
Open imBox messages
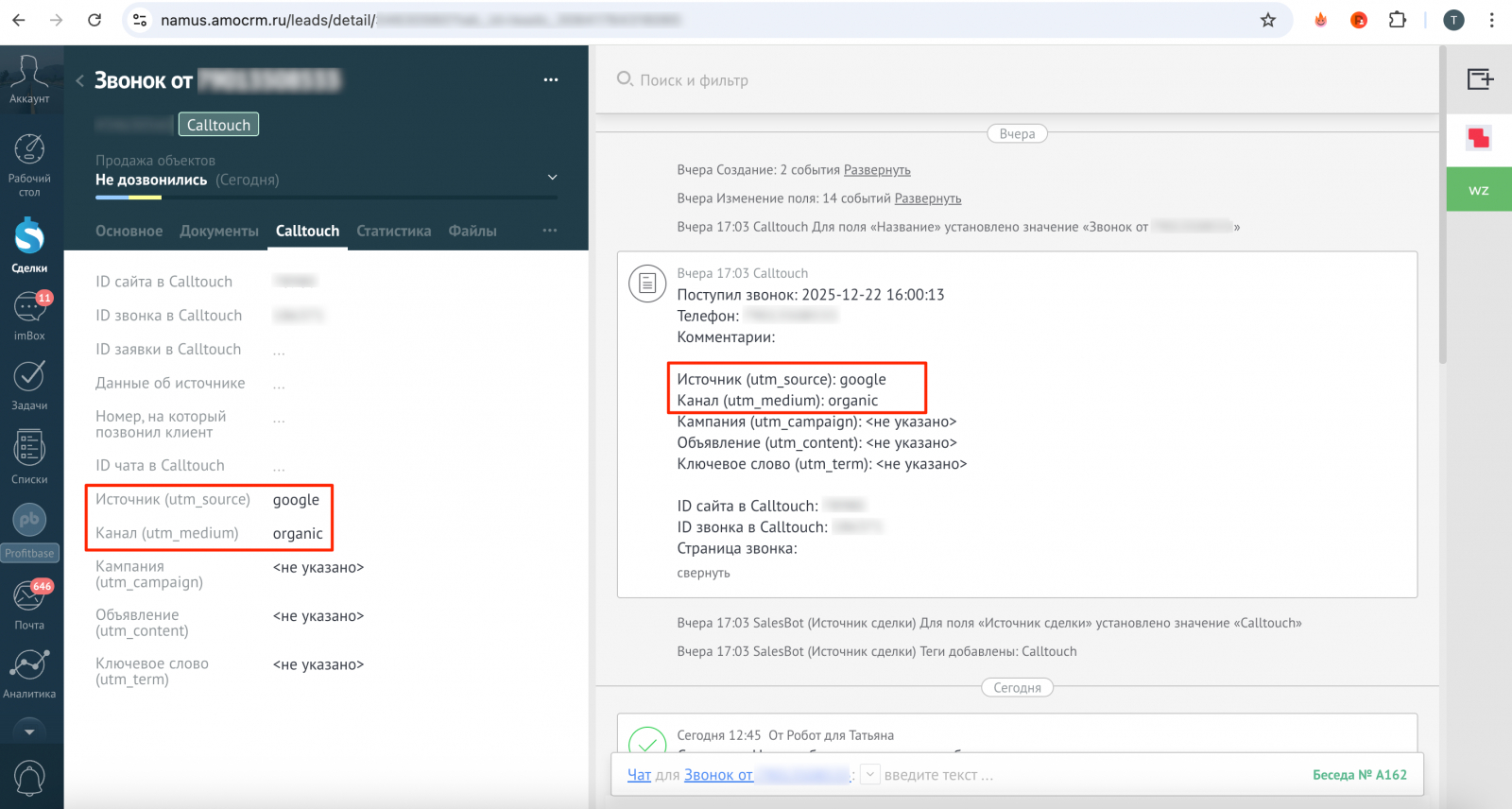[29, 315]
